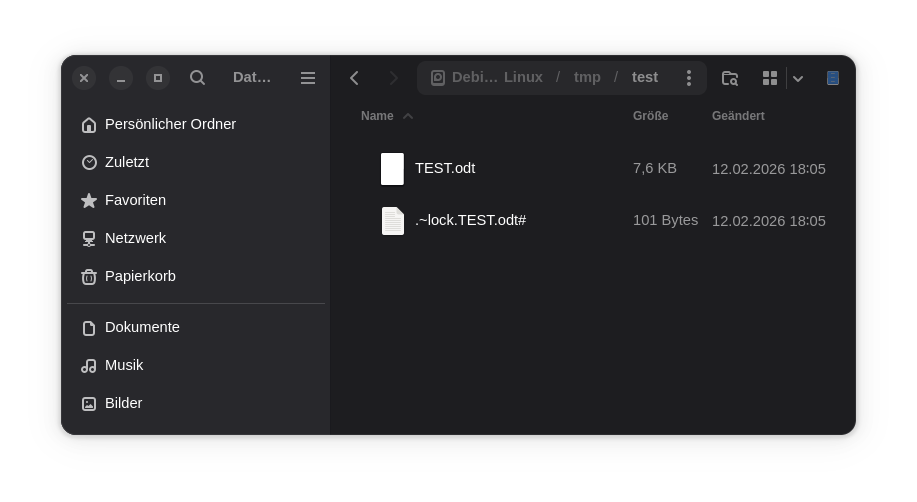This screenshot has height=502, width=917.
Task: Sort by Geändert column
Action: tap(738, 116)
